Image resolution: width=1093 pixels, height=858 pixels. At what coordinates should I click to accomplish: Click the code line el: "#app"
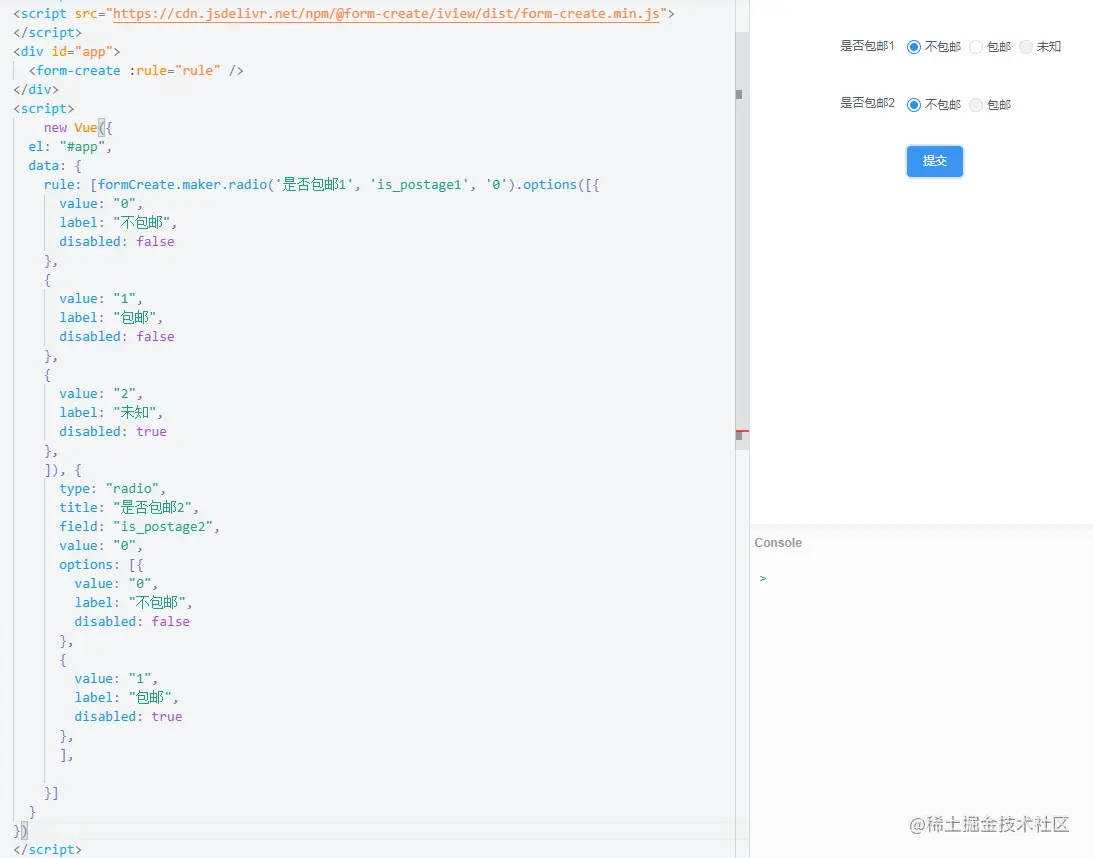click(70, 146)
